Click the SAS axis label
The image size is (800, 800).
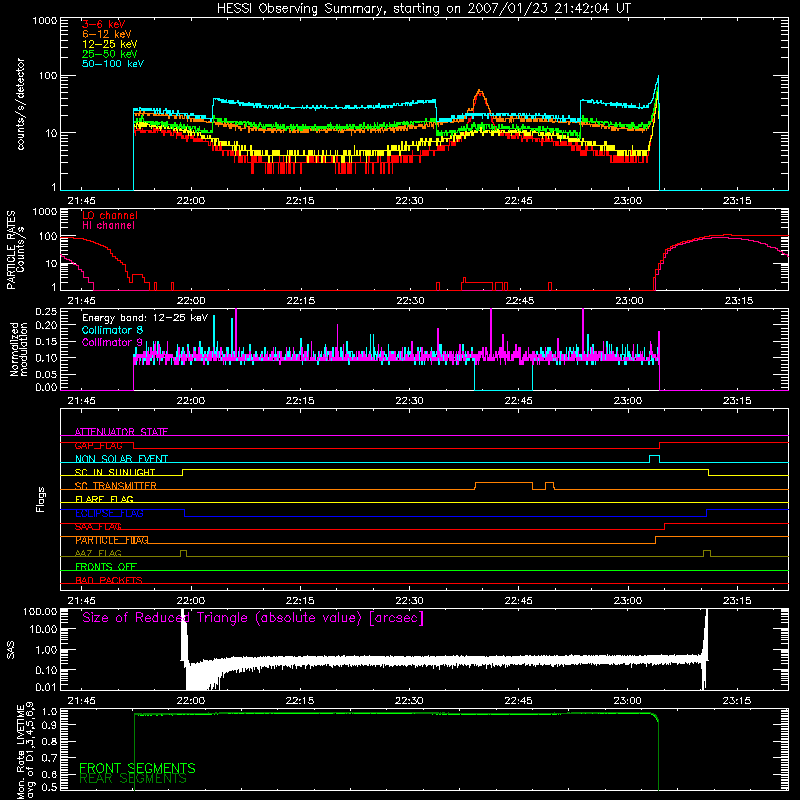[11, 650]
